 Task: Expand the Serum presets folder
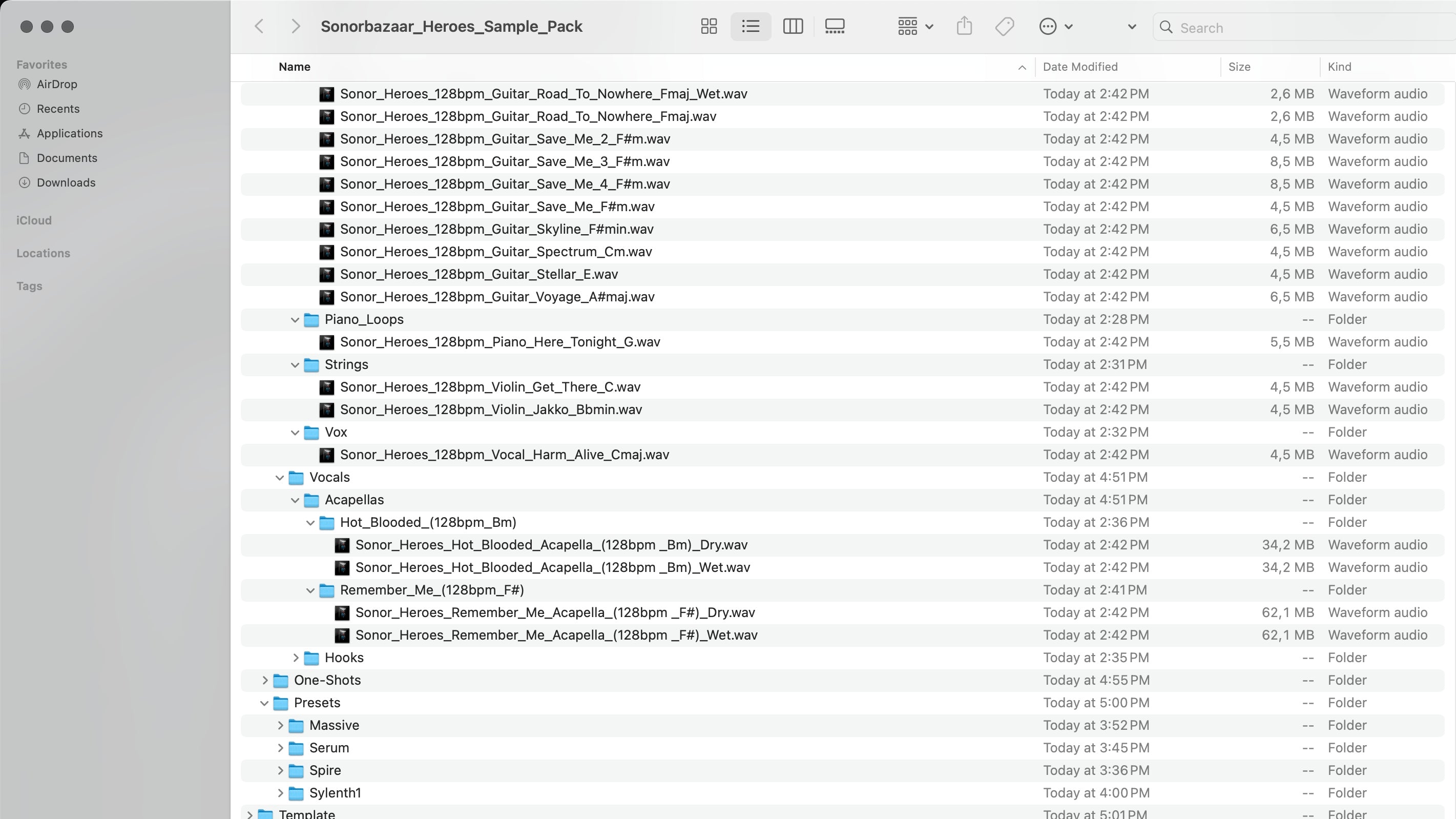click(x=280, y=748)
